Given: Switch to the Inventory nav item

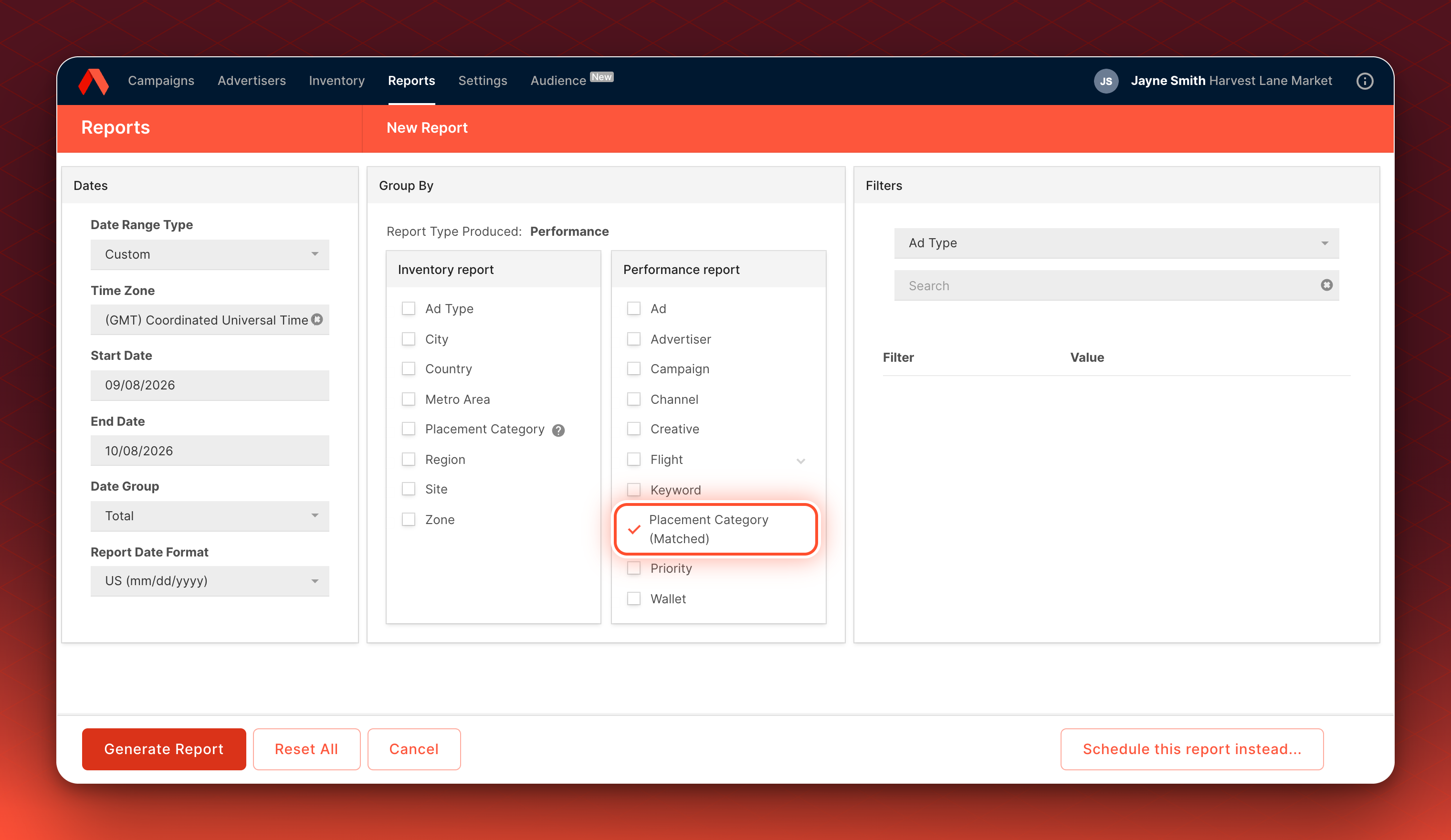Looking at the screenshot, I should [x=337, y=81].
